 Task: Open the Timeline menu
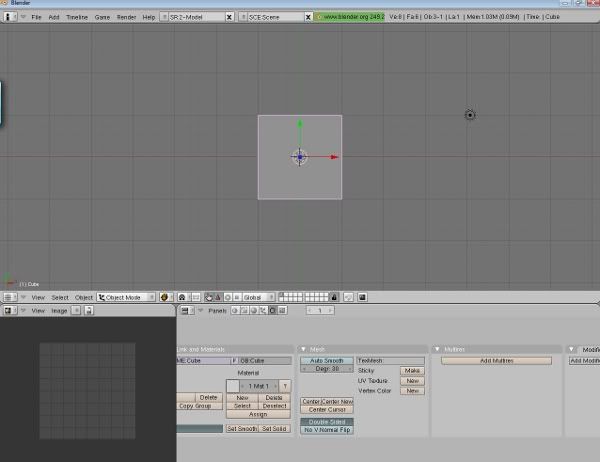tap(77, 17)
